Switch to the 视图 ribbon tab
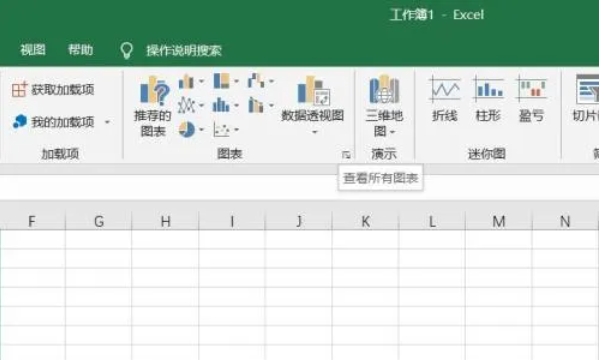Screen dimensions: 604x360 click(x=33, y=50)
